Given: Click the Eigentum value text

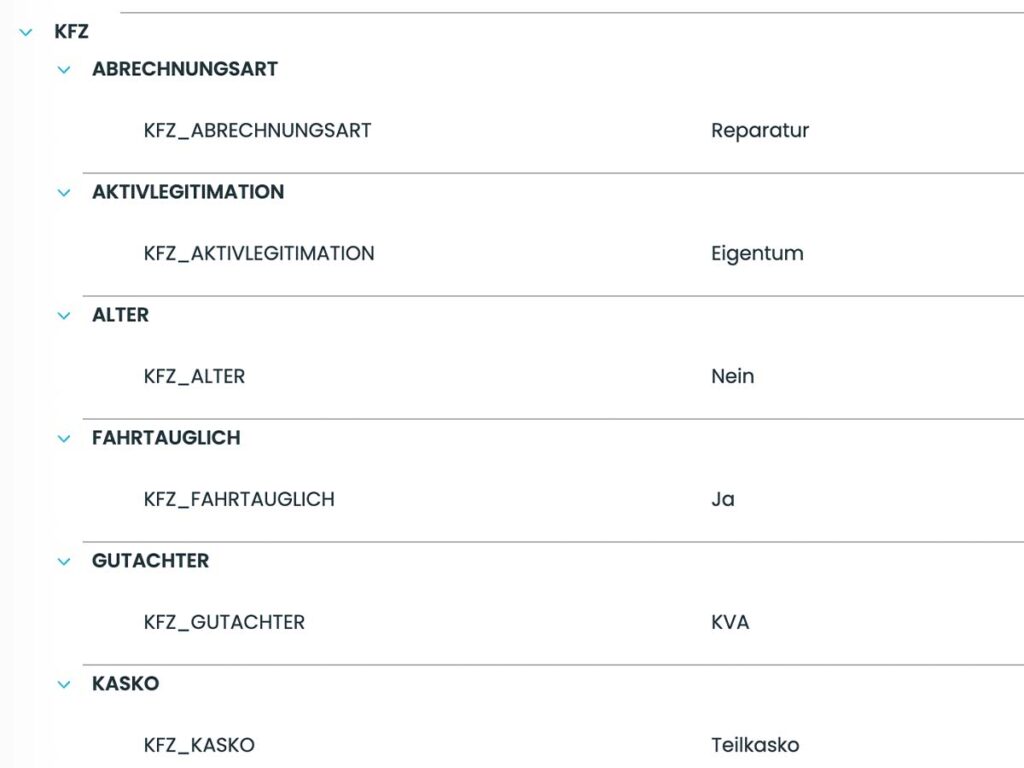Looking at the screenshot, I should click(756, 253).
